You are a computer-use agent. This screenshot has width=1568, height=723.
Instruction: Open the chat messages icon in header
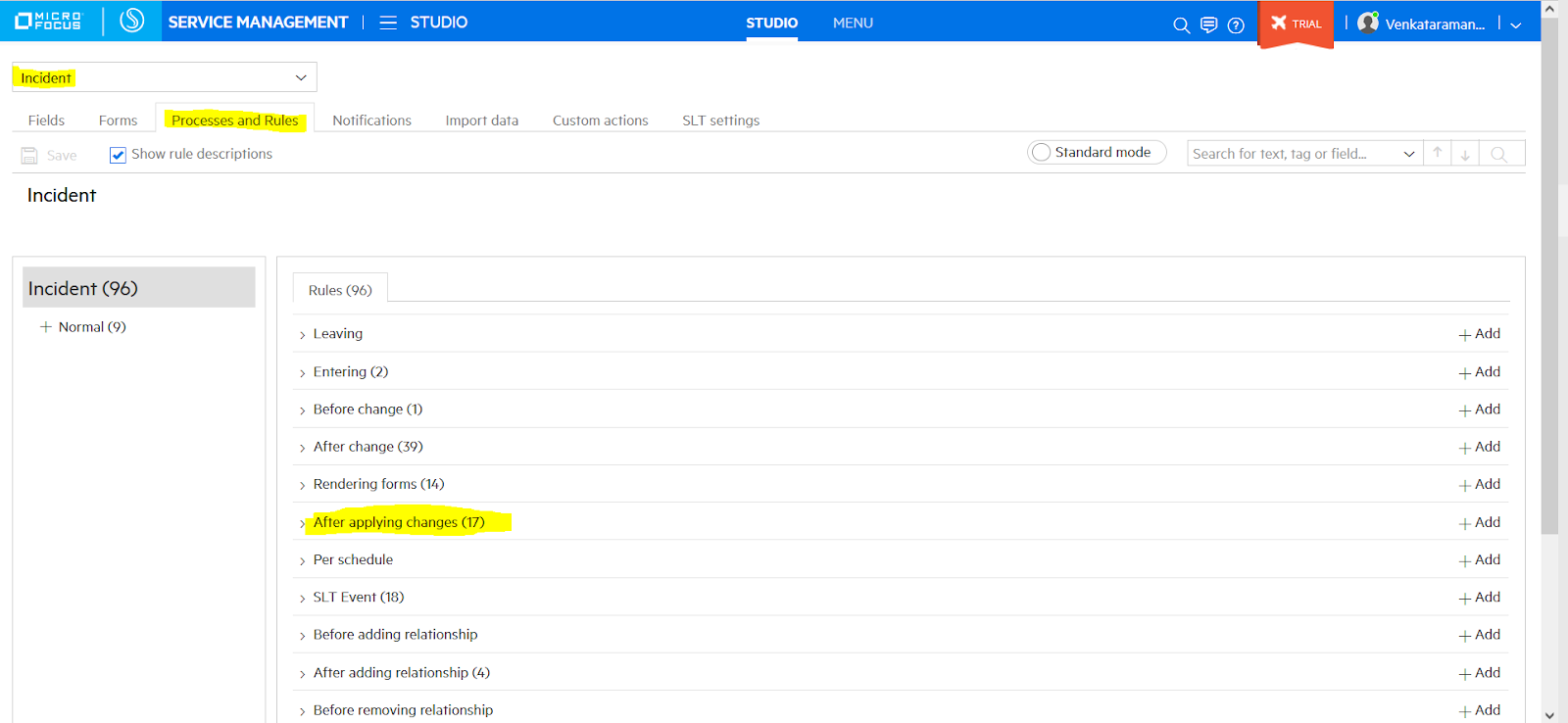1208,24
